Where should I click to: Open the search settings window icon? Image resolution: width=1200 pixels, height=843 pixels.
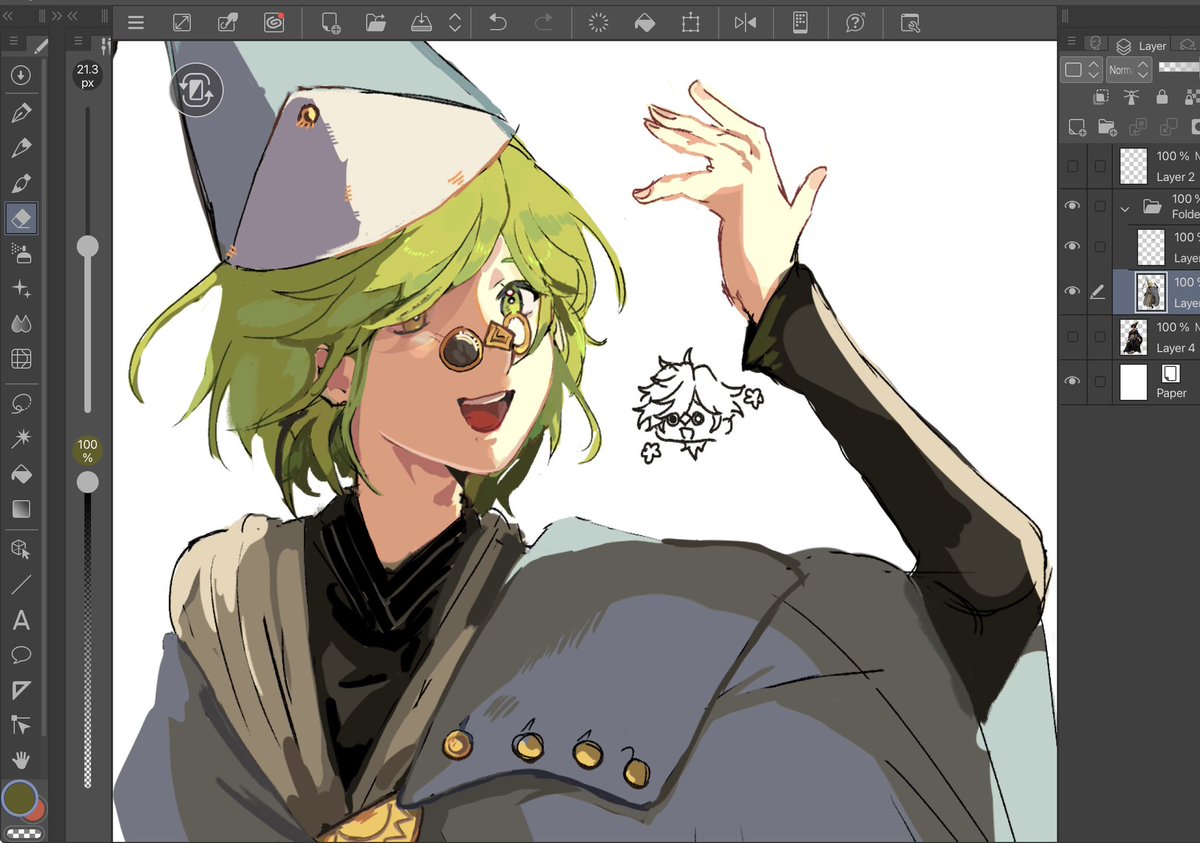(x=910, y=23)
